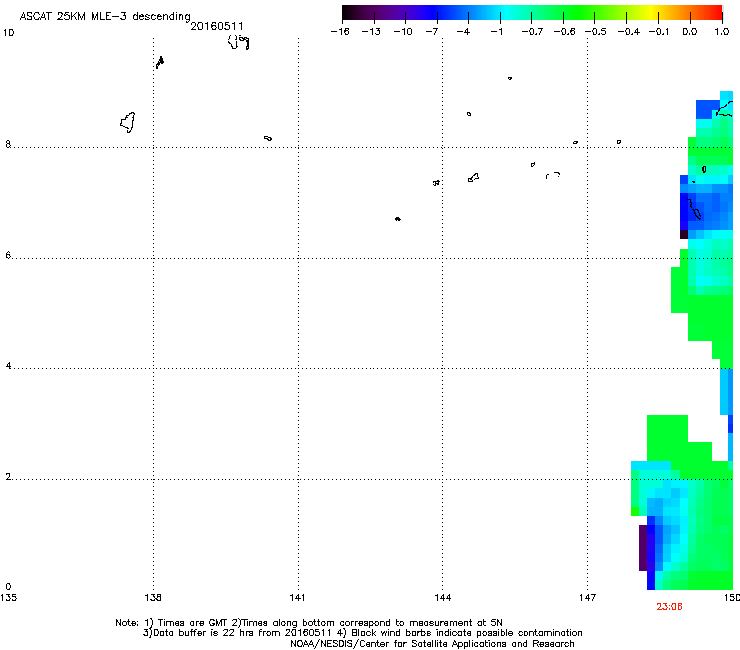
Task: Click the latitude label 6
Action: tap(8, 255)
